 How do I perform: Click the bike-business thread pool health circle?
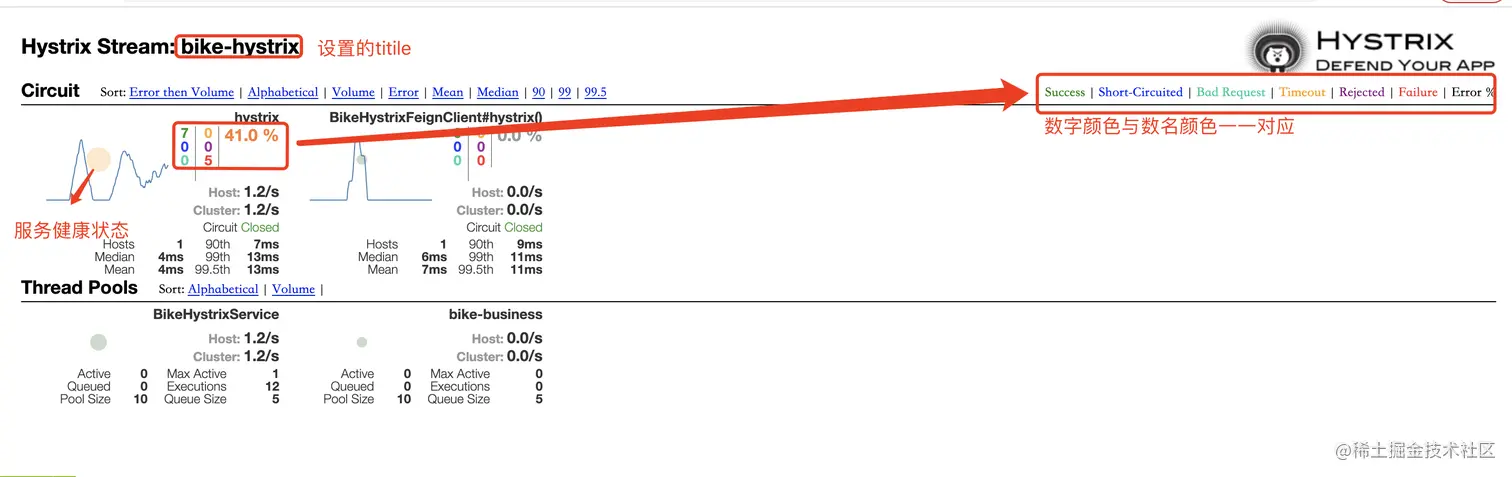[362, 342]
